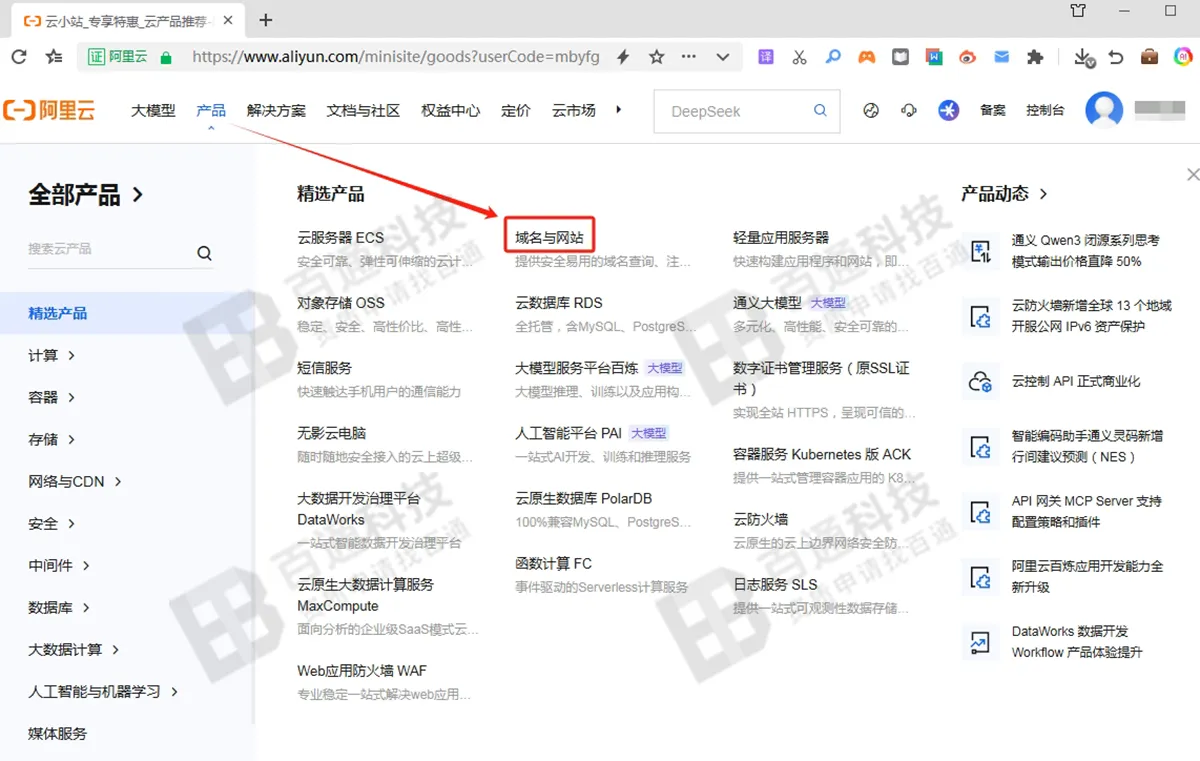Click the 备案 link in header

click(x=993, y=110)
